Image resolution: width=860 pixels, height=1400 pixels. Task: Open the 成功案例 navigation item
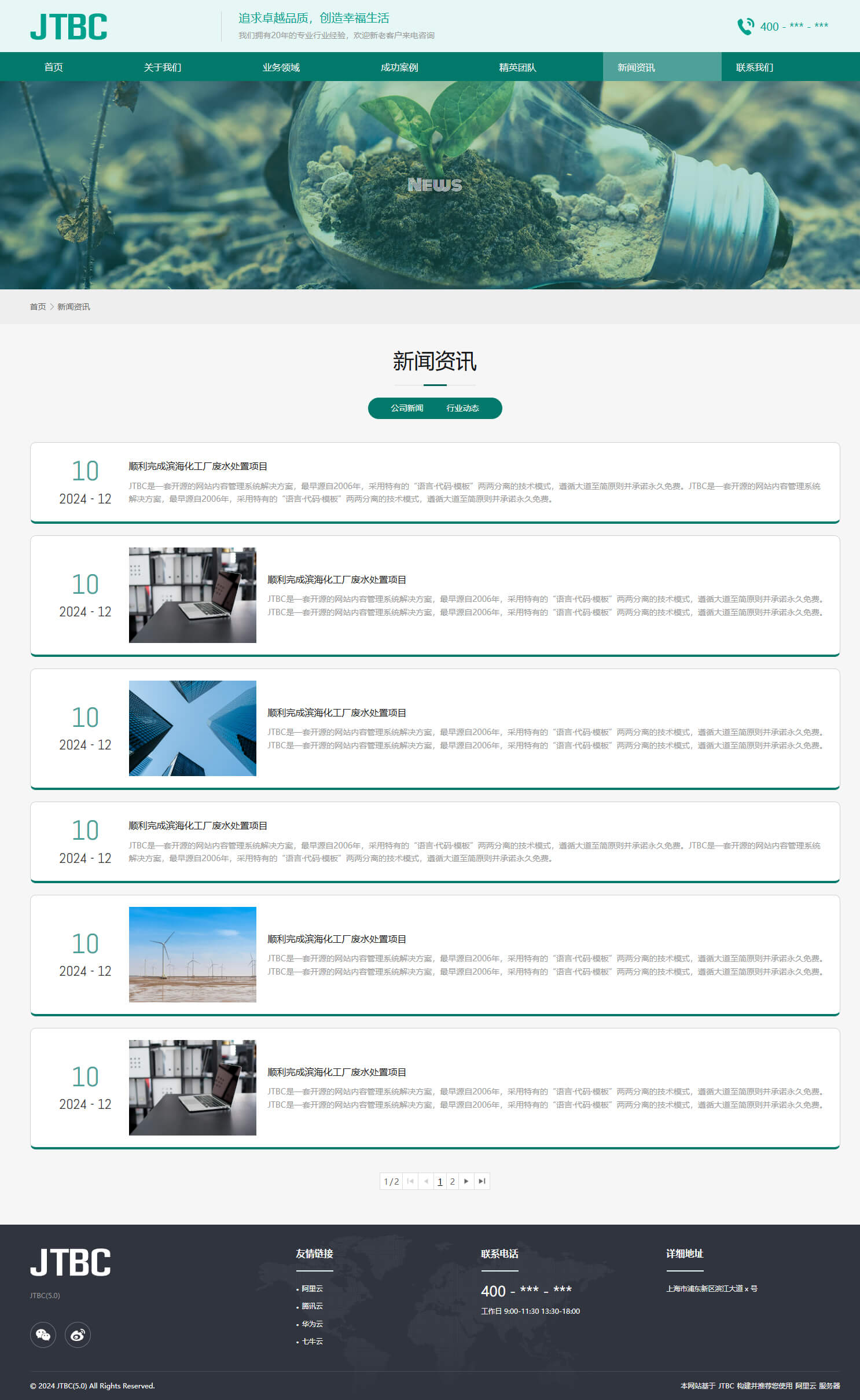tap(399, 67)
